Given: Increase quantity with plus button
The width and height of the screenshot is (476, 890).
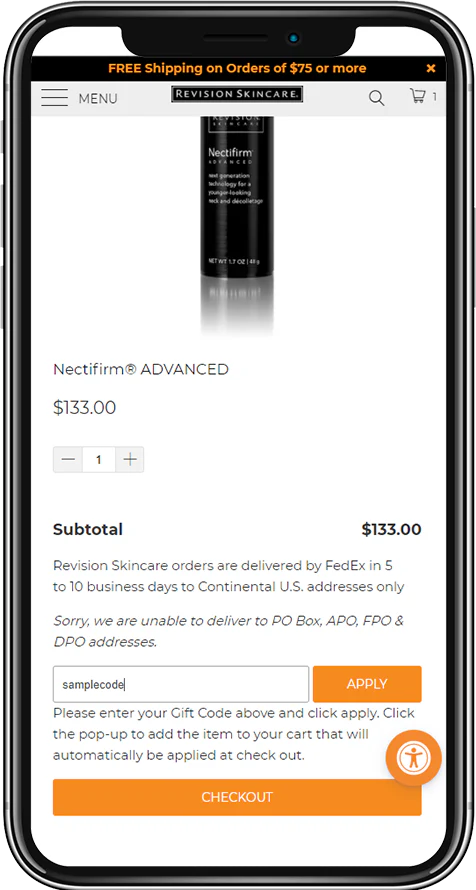Looking at the screenshot, I should pyautogui.click(x=130, y=459).
